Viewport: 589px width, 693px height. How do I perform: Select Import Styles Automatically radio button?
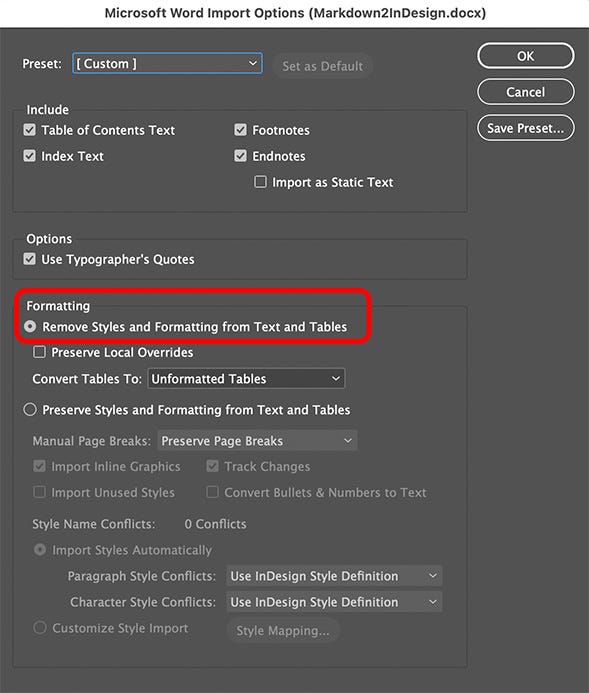[x=40, y=550]
